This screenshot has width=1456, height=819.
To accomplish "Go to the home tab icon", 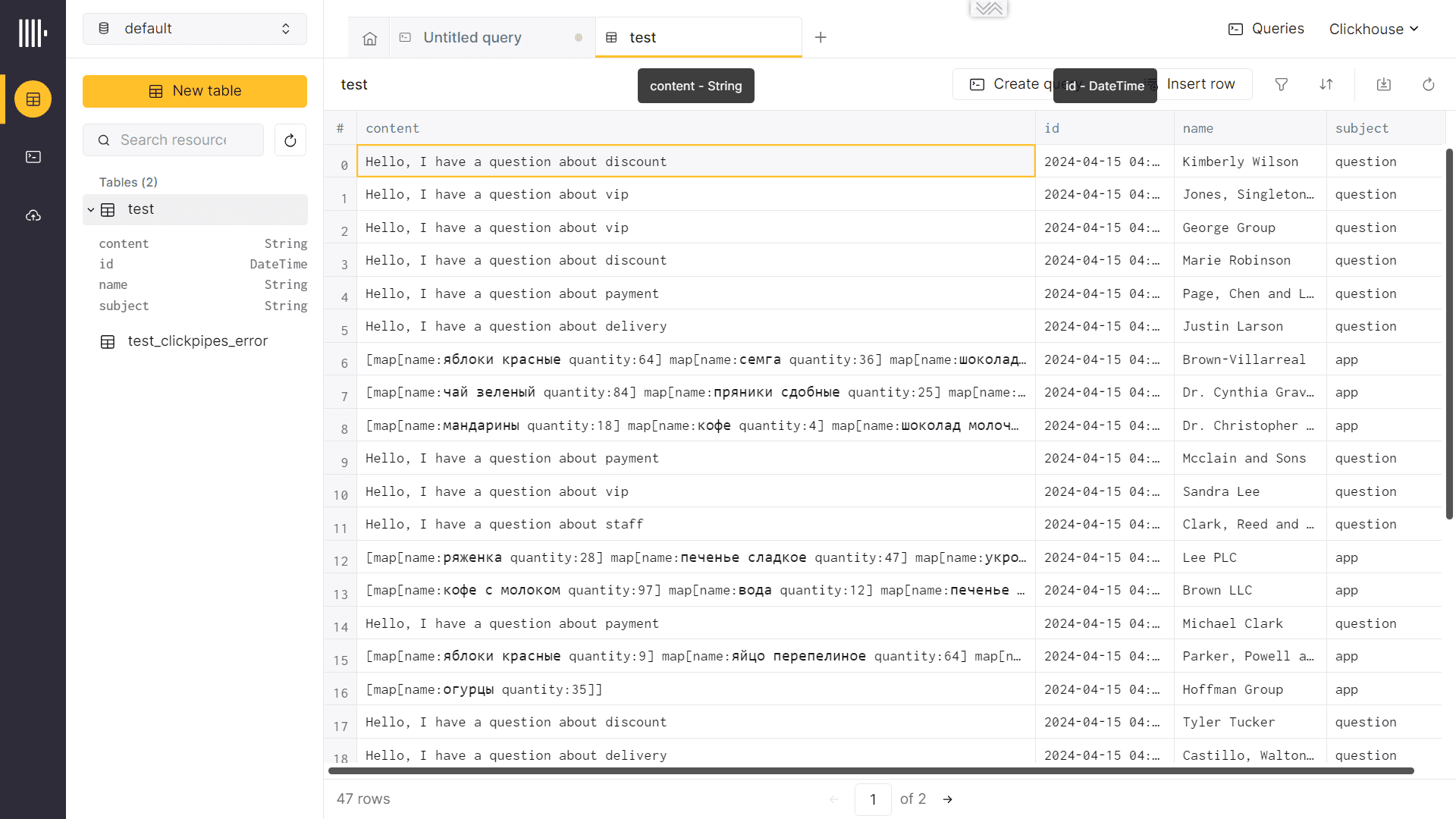I will pyautogui.click(x=369, y=38).
